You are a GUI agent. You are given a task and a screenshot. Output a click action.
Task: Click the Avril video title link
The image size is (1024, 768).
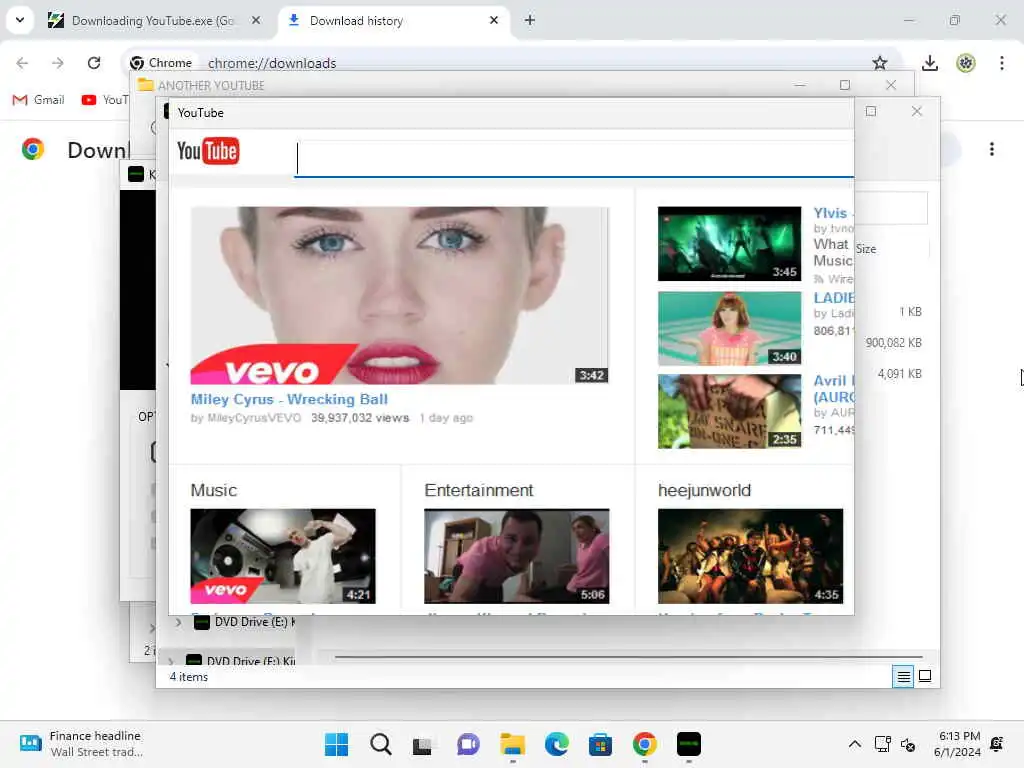click(833, 389)
